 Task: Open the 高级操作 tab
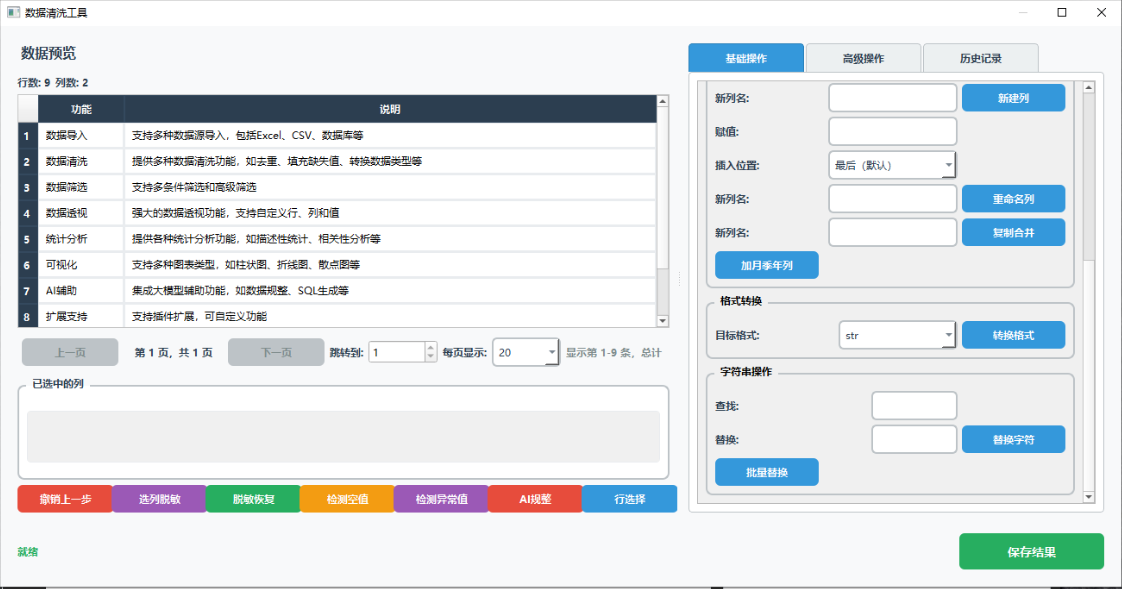863,58
